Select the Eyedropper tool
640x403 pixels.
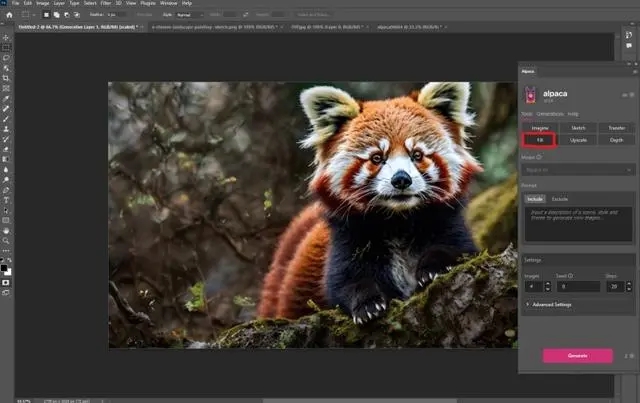[6, 98]
